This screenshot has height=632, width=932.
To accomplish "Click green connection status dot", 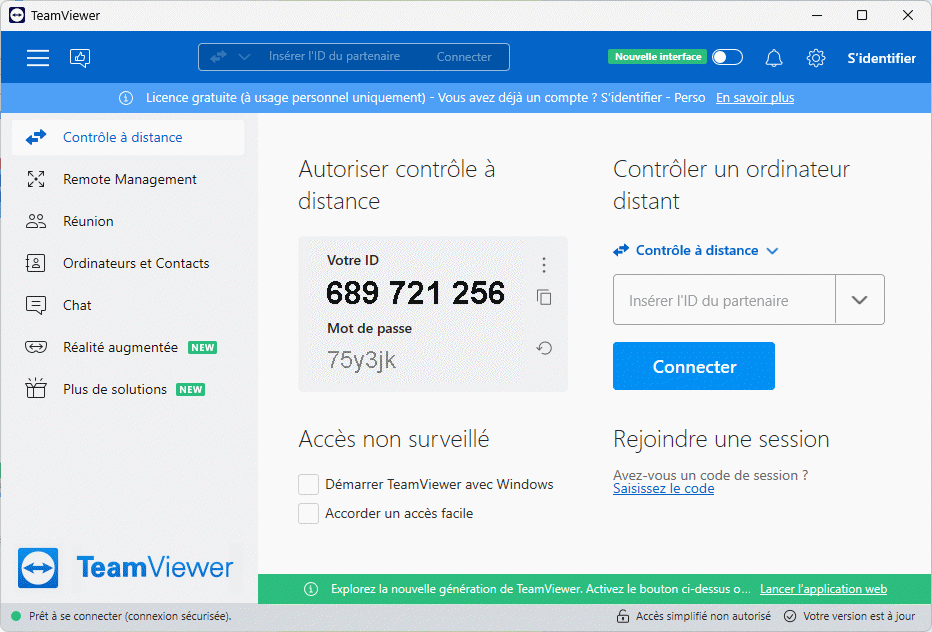I will [x=16, y=616].
